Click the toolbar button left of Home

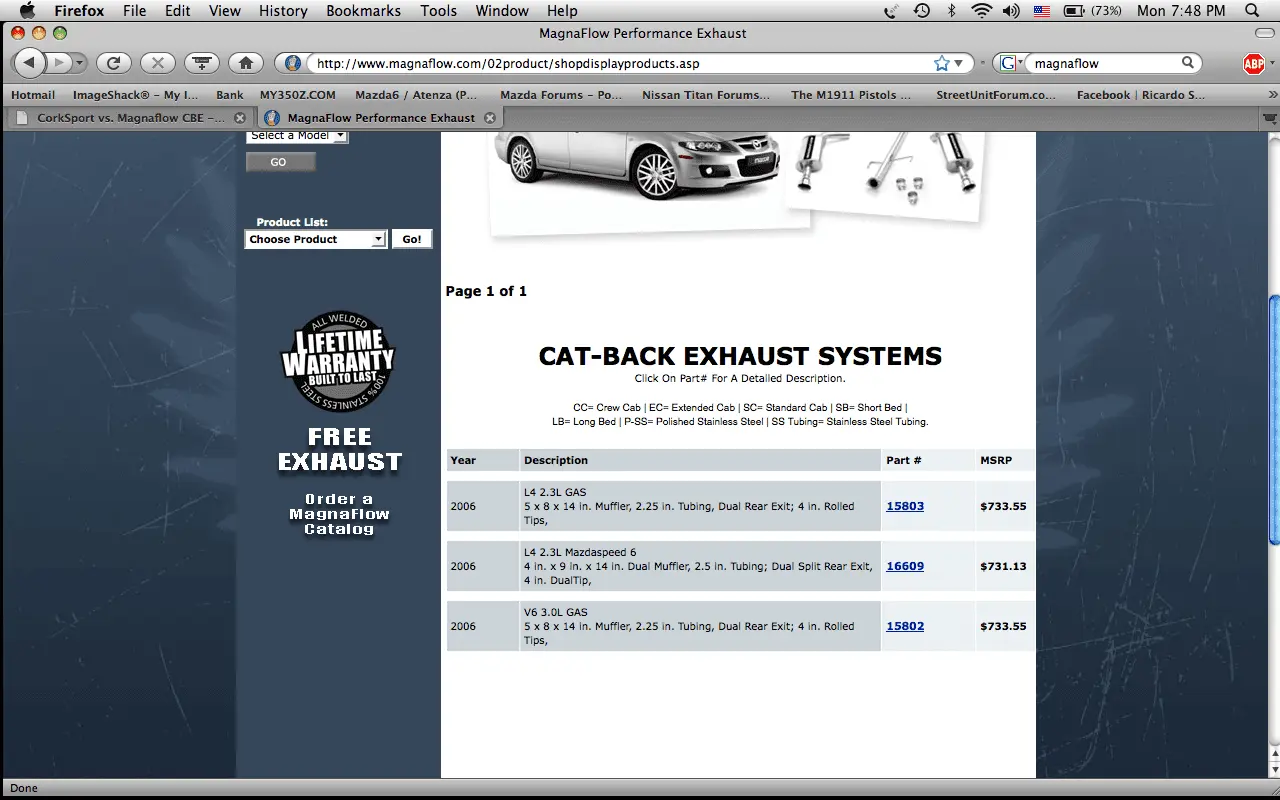202,63
